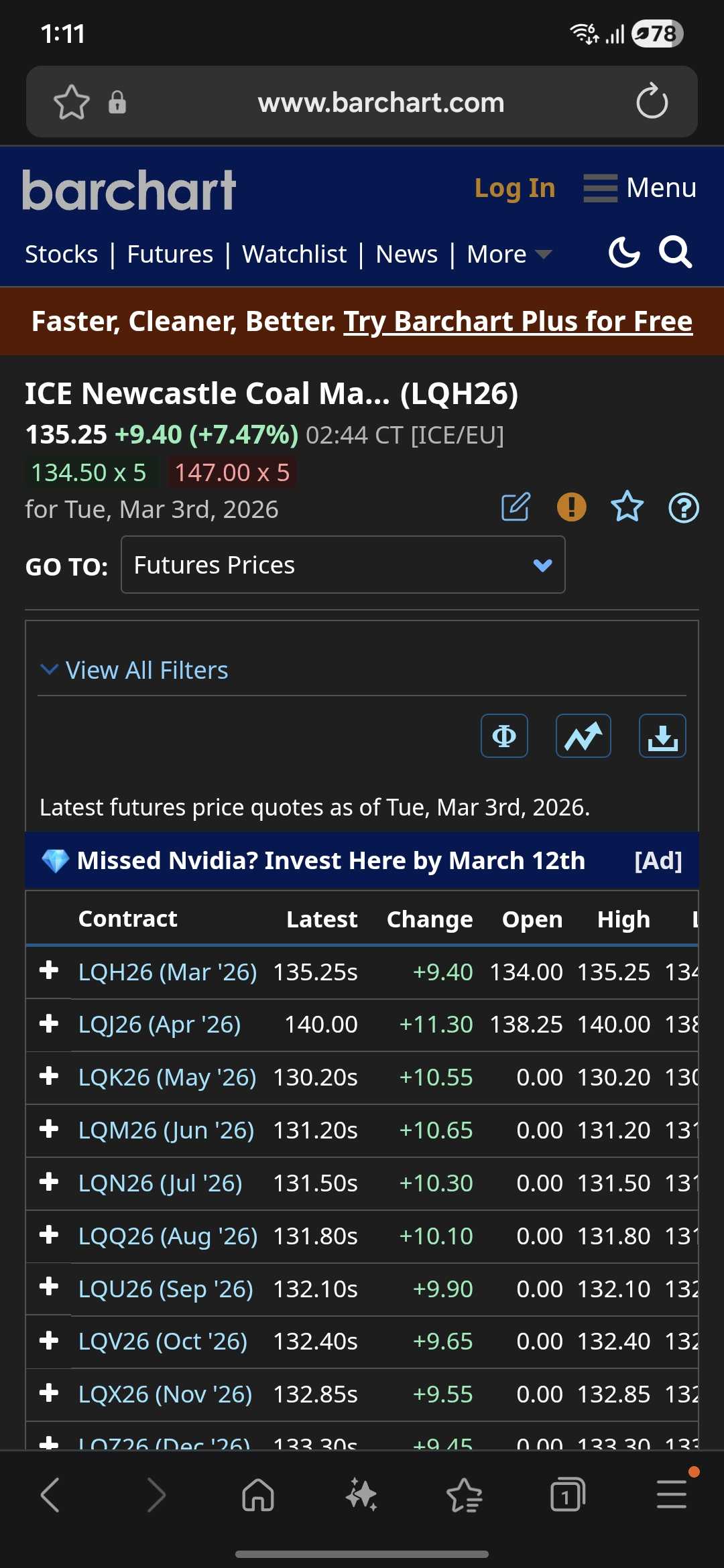The image size is (724, 1568).
Task: Expand the LQJ26 (Apr '26) row
Action: click(49, 1024)
